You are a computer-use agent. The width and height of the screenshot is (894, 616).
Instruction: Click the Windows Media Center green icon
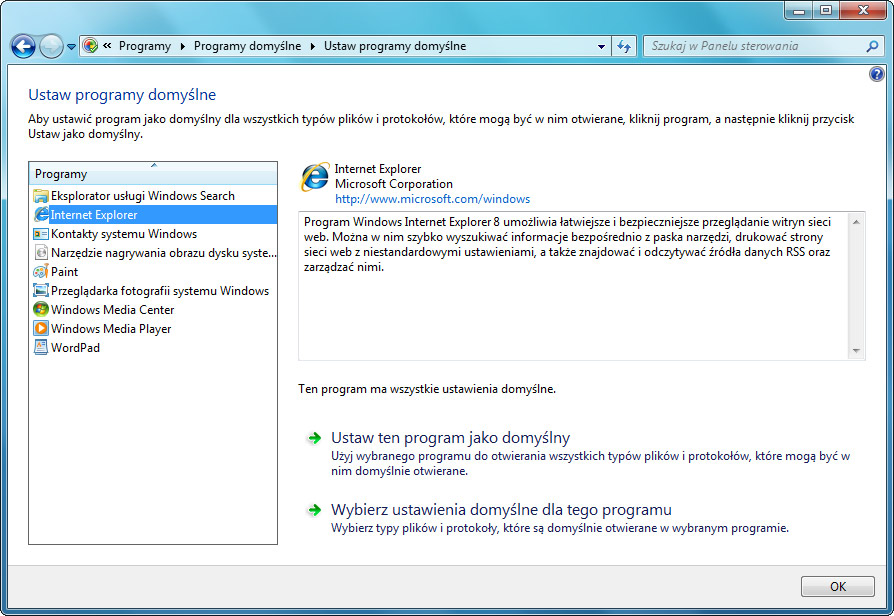40,309
